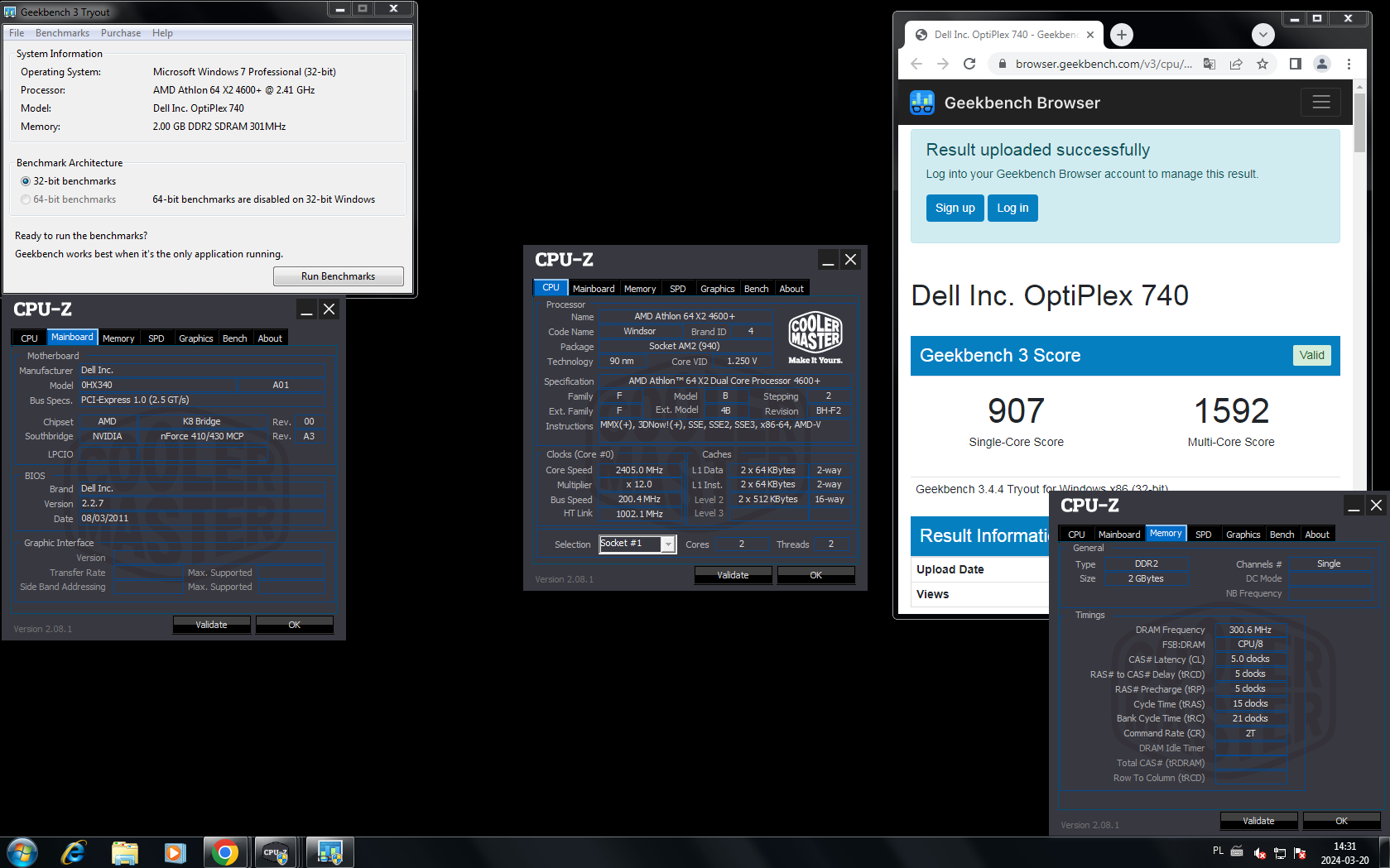Image resolution: width=1390 pixels, height=868 pixels.
Task: Click the Chrome icon in the taskbar
Action: pyautogui.click(x=225, y=852)
